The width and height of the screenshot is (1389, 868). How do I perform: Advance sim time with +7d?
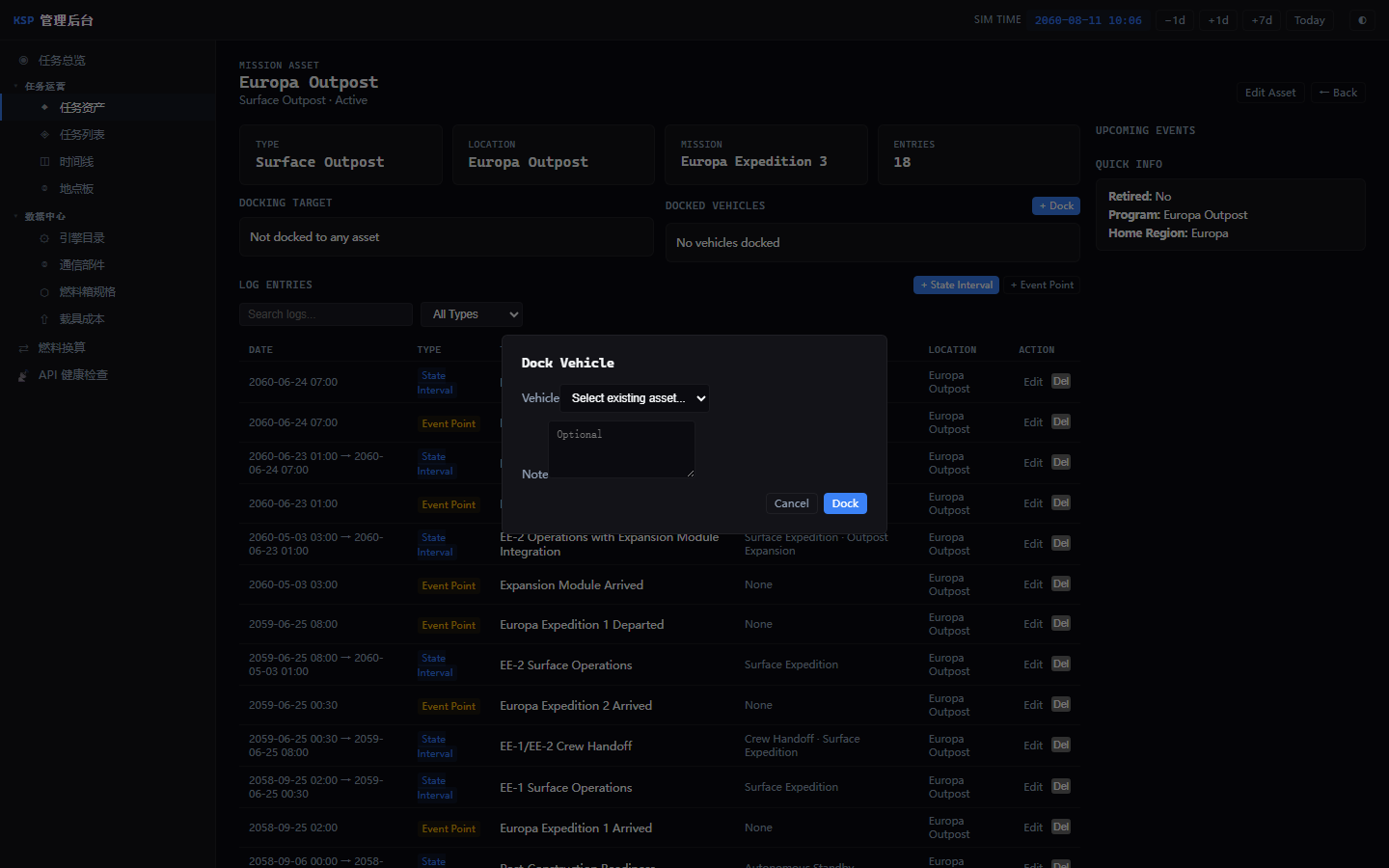(x=1262, y=20)
